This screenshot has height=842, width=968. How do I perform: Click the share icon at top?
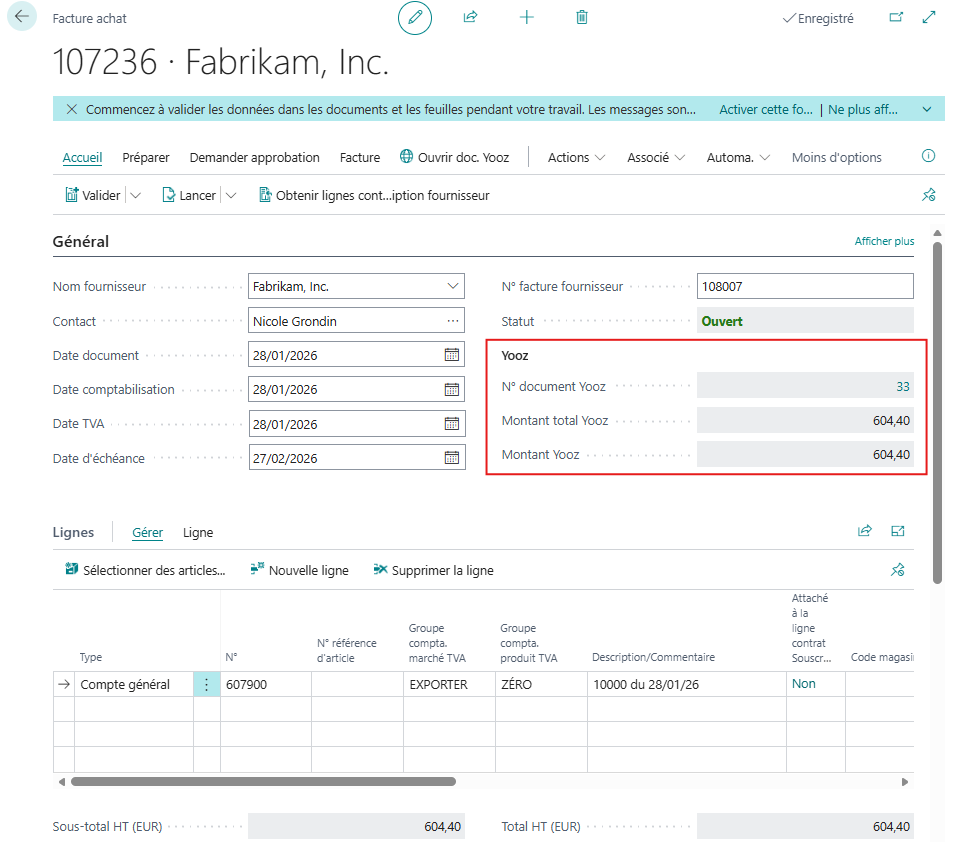(470, 18)
